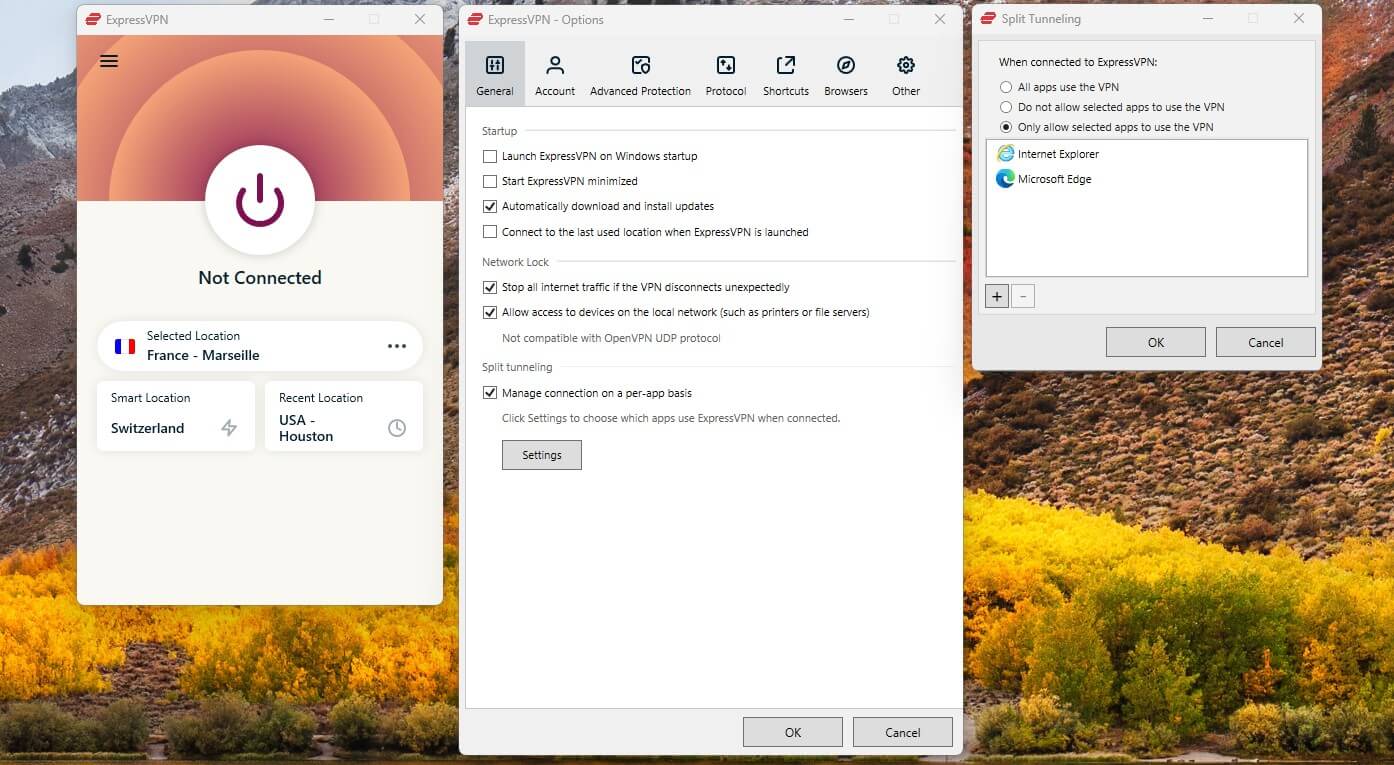Click the Internet Explorer icon in the app list
The image size is (1394, 765).
pos(1005,154)
